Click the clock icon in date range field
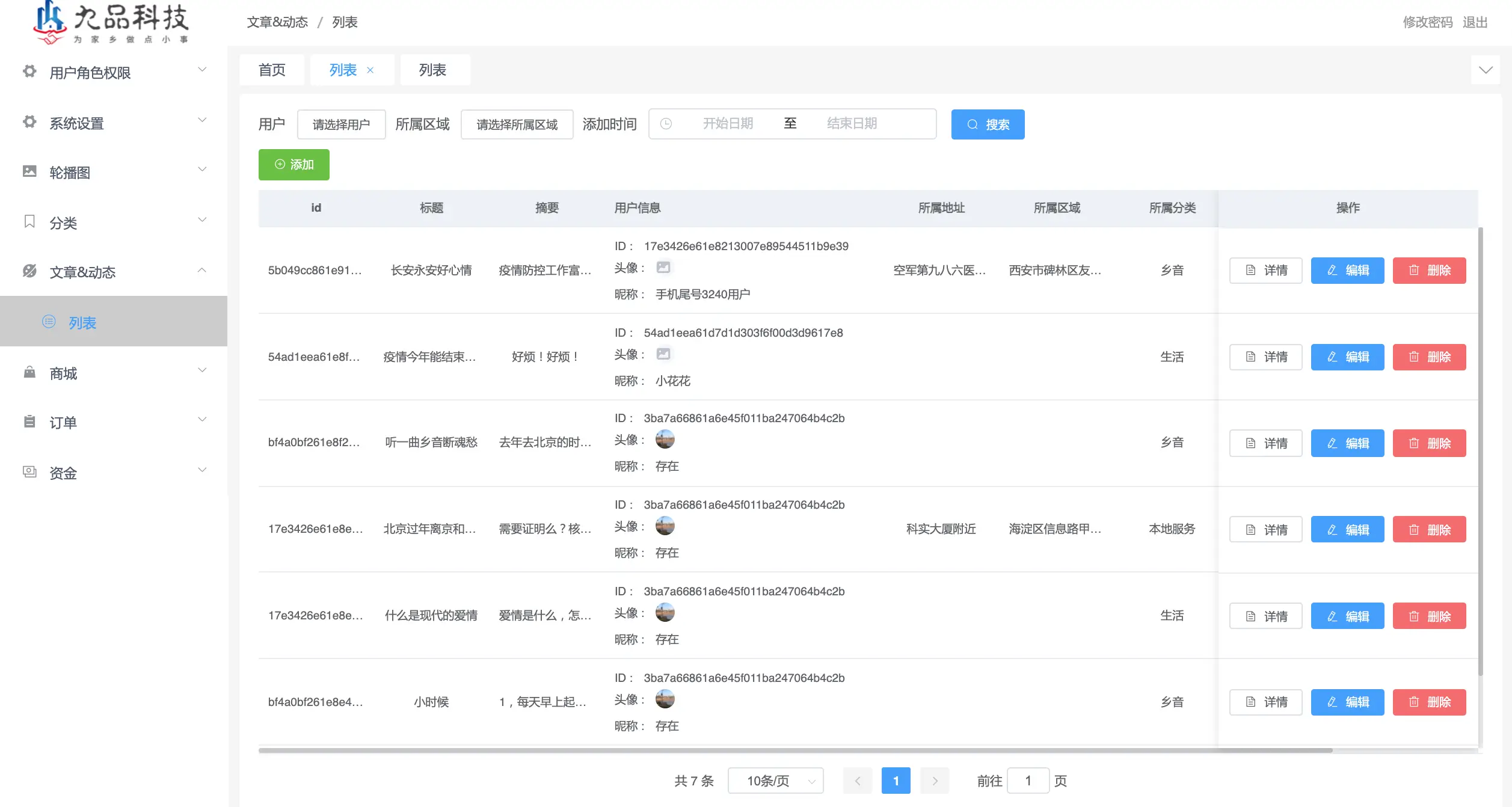 pyautogui.click(x=666, y=124)
